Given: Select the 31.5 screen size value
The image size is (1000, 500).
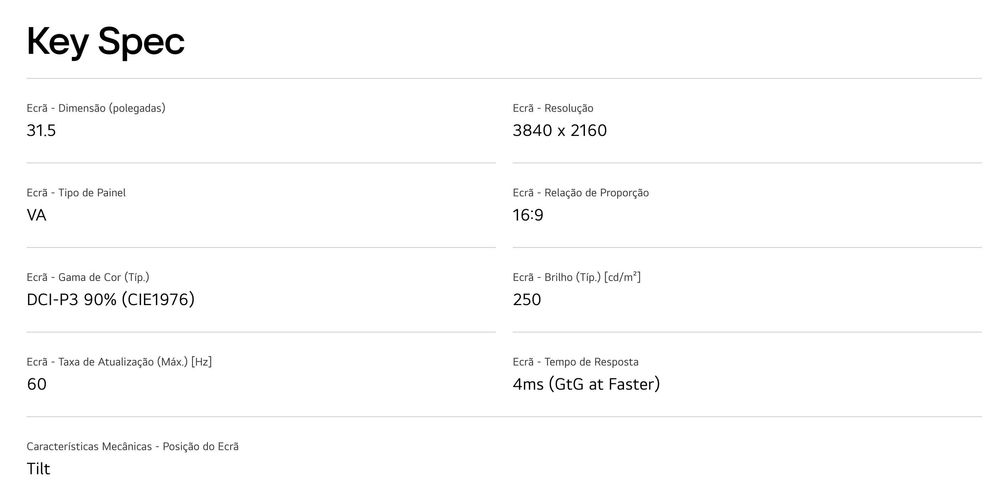Looking at the screenshot, I should [x=41, y=130].
